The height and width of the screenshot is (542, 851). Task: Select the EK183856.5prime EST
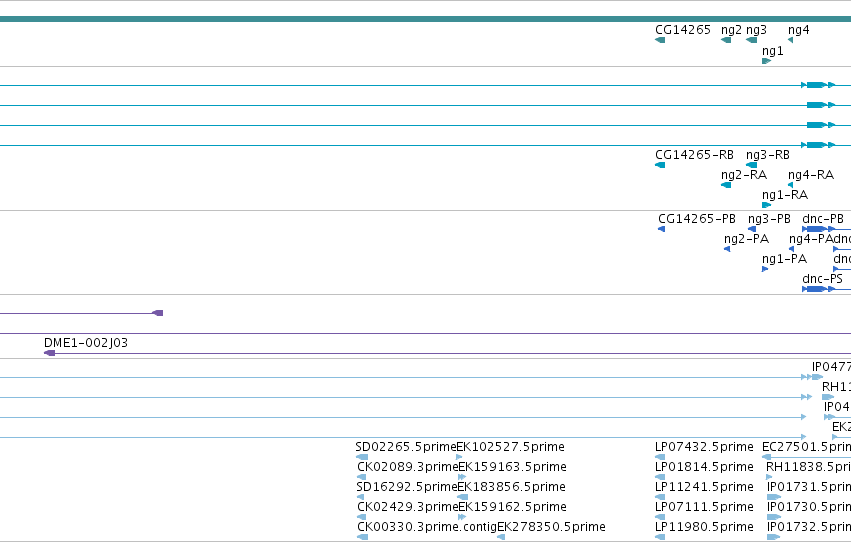point(462,497)
